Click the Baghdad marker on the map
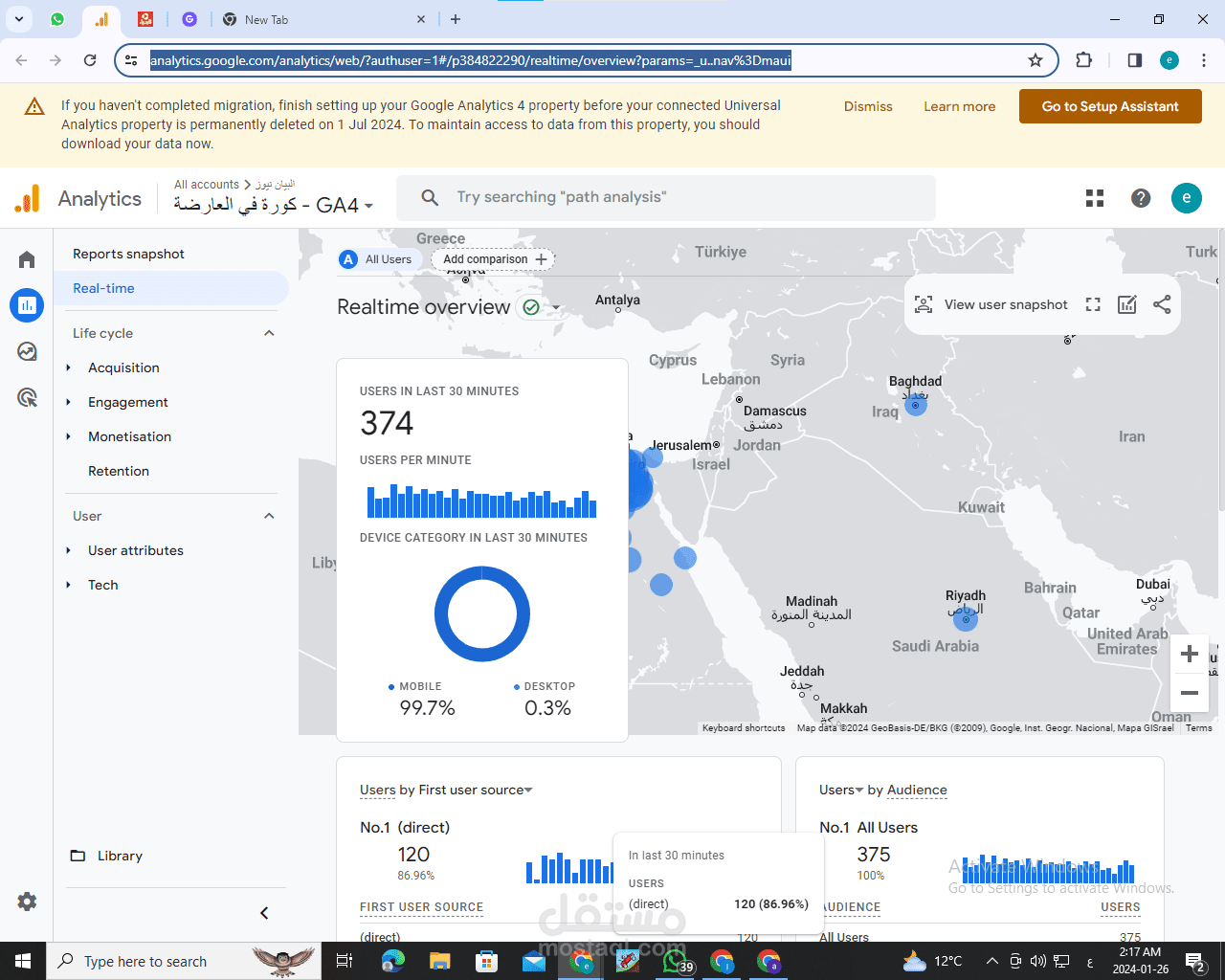 (916, 406)
